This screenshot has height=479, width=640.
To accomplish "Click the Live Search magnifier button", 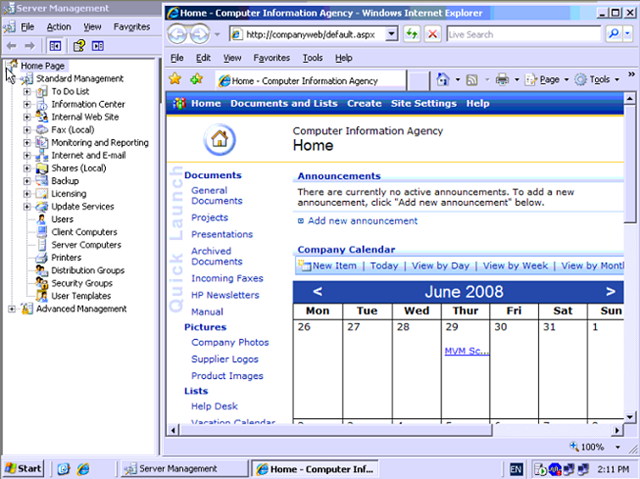I will point(613,34).
